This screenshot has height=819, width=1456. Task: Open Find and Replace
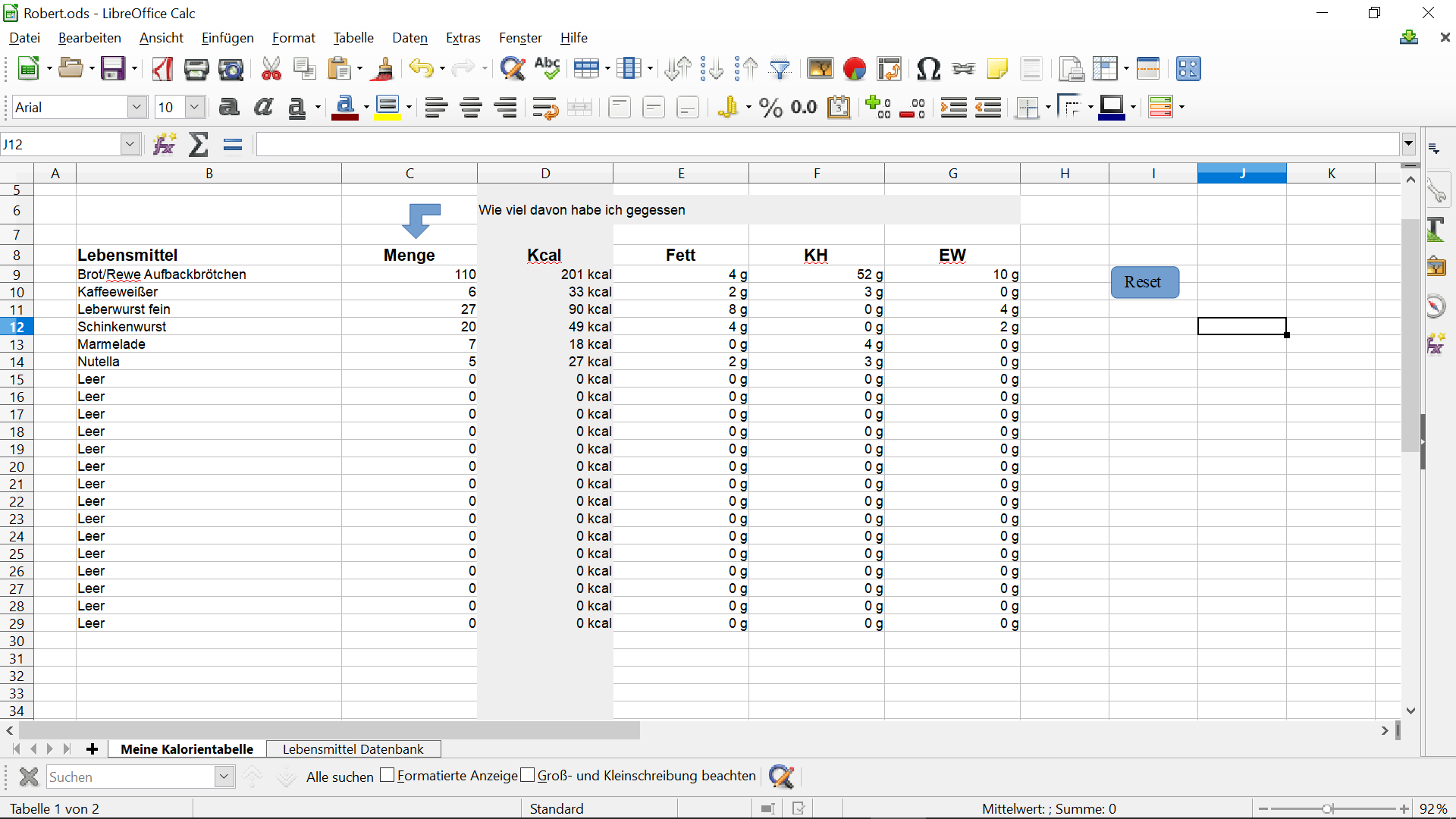tap(513, 69)
